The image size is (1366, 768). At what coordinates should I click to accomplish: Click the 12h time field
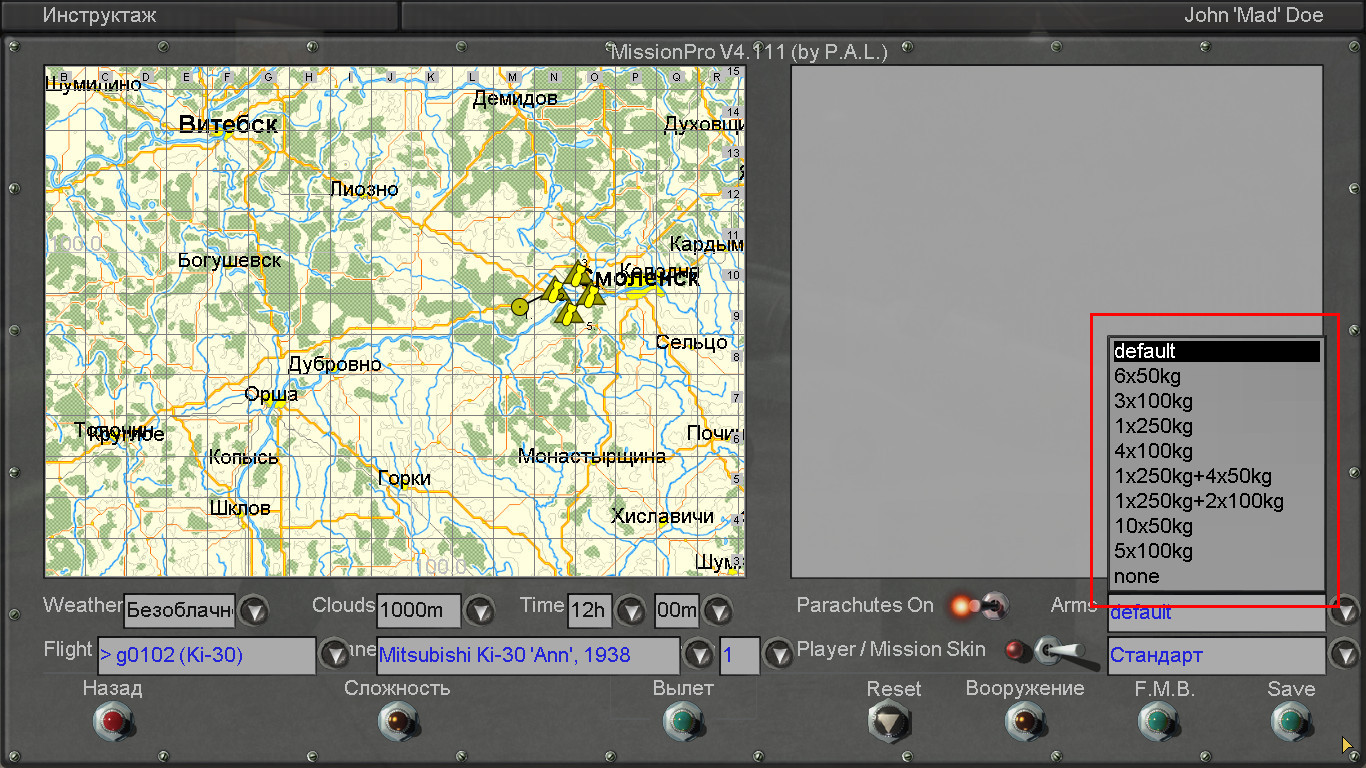[589, 610]
